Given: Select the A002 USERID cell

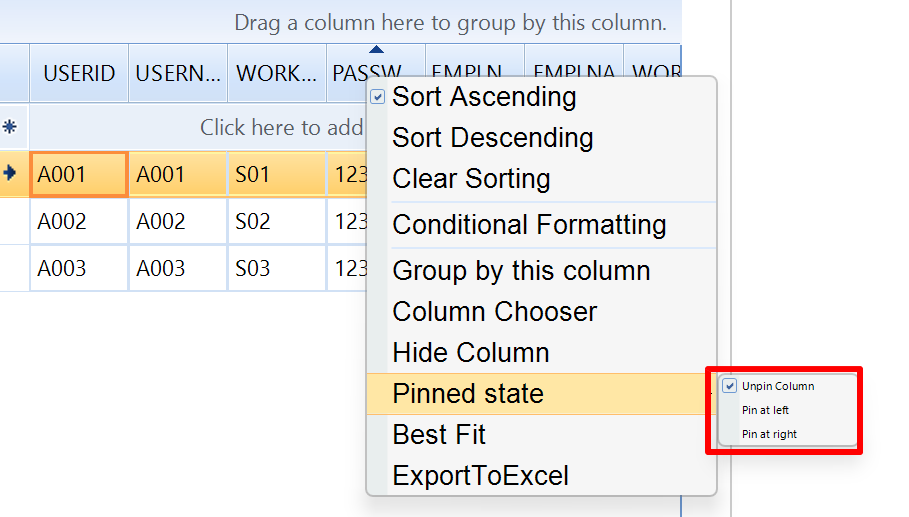Looking at the screenshot, I should (79, 221).
